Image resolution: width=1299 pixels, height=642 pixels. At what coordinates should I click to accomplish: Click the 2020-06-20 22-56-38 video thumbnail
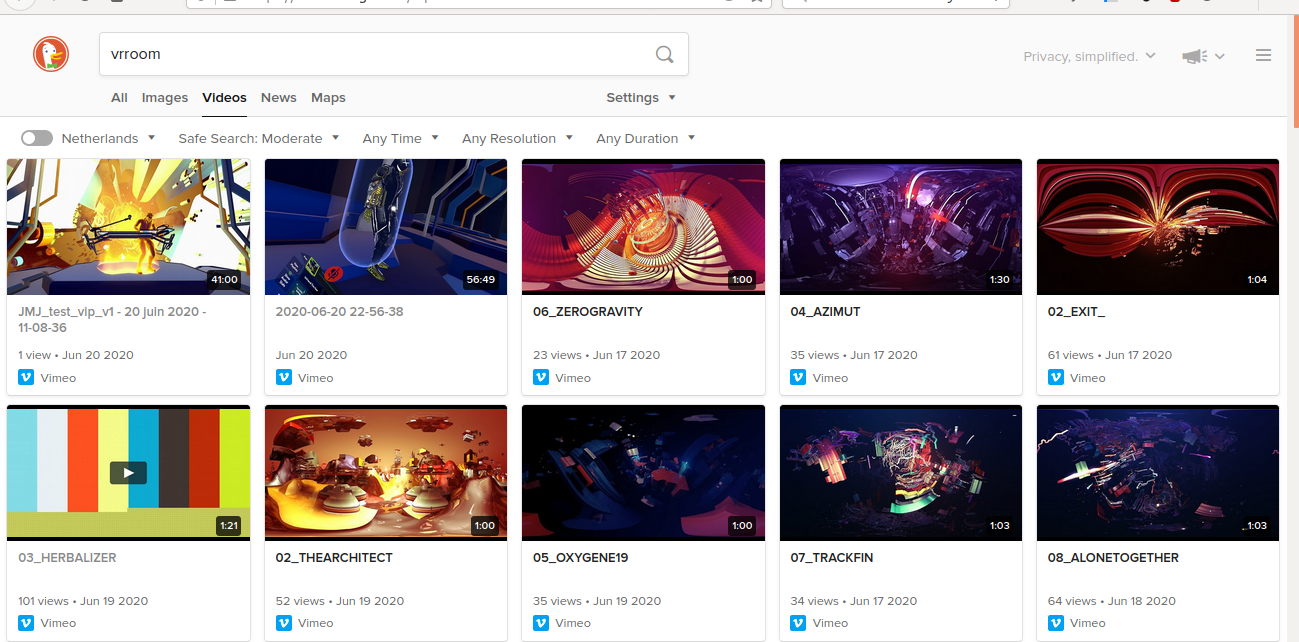coord(386,227)
